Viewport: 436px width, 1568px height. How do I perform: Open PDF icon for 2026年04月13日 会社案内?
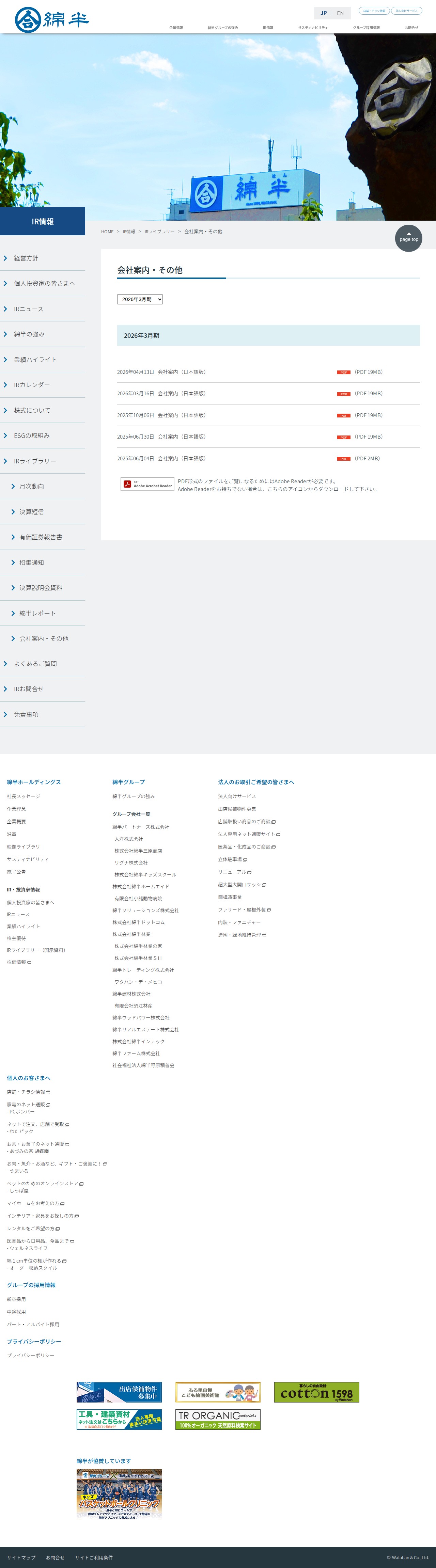pyautogui.click(x=343, y=372)
